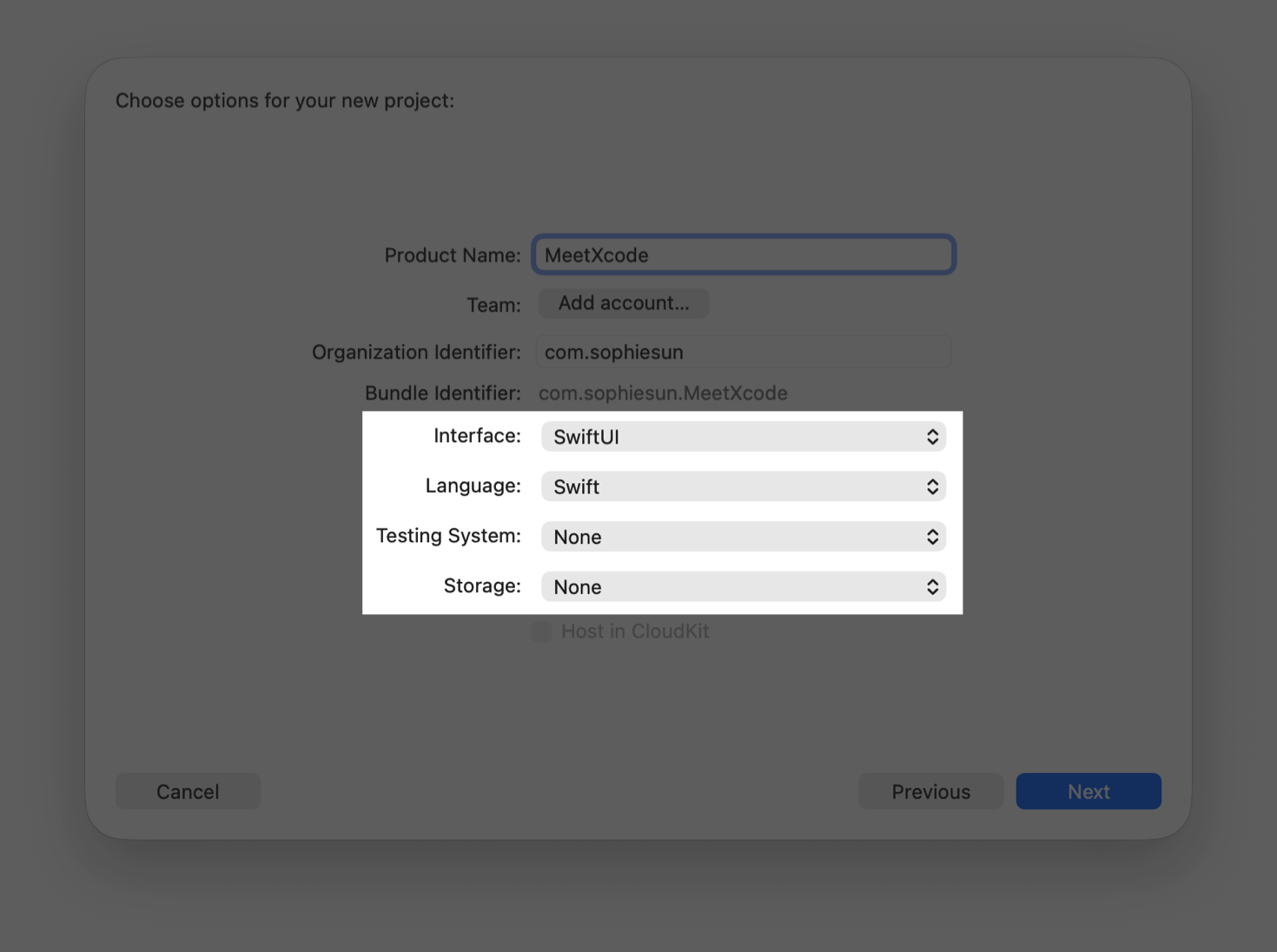This screenshot has height=952, width=1277.
Task: Click the chevron on Storage popup
Action: tap(932, 586)
